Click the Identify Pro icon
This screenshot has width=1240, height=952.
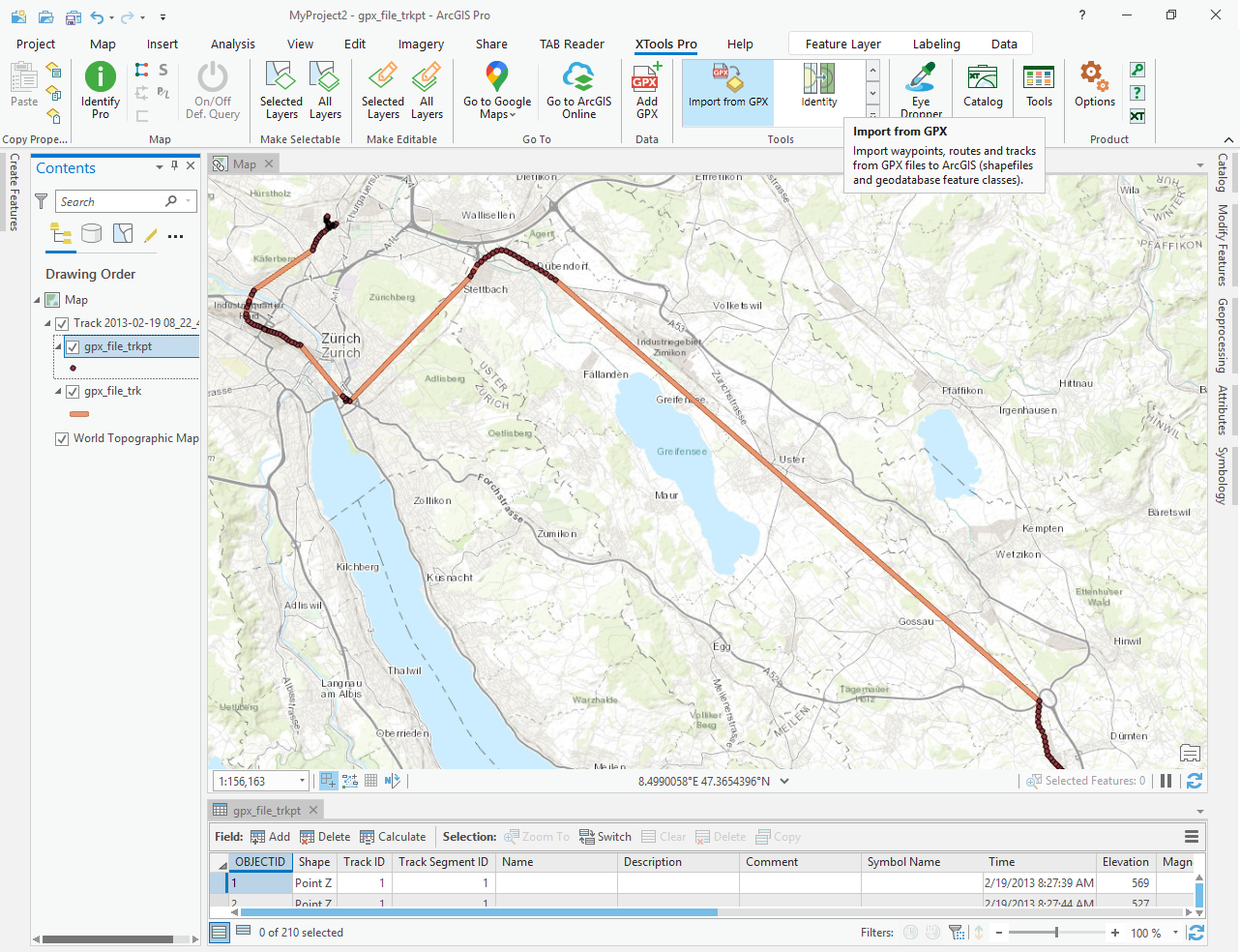coord(101,77)
